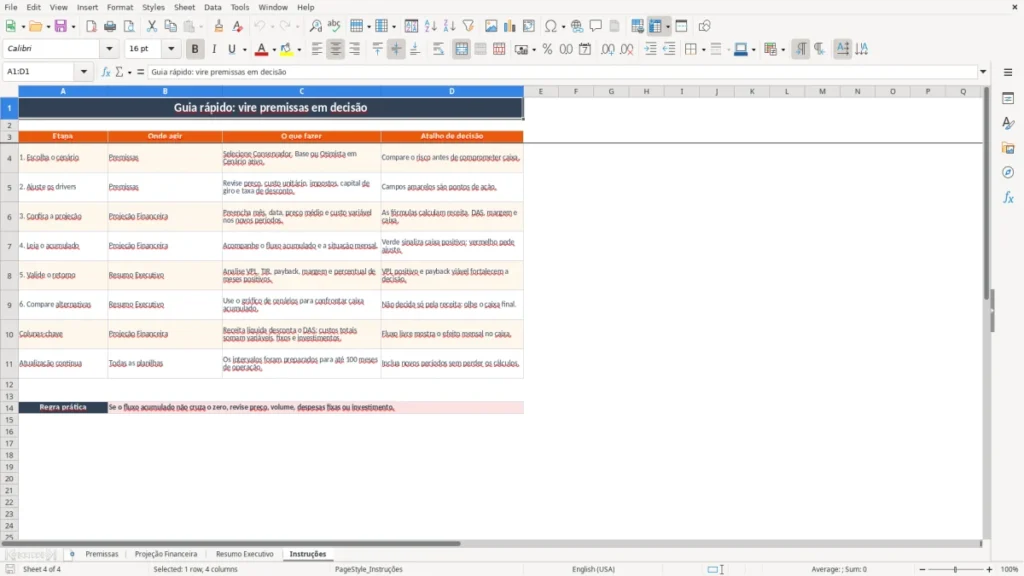Click the AutoFilter funnel icon
The width and height of the screenshot is (1024, 576).
tap(468, 26)
